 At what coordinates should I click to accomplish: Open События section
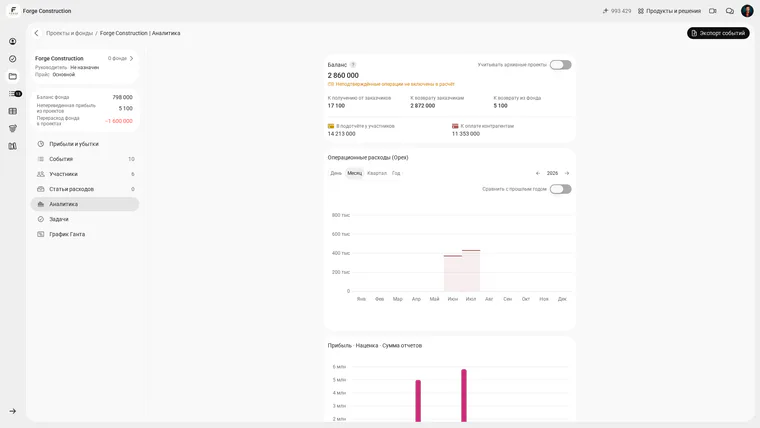pyautogui.click(x=85, y=159)
